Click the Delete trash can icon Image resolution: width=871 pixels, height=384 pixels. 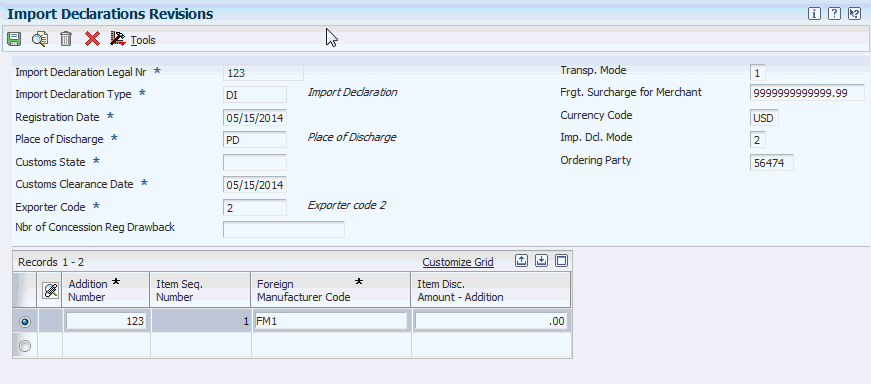coord(66,39)
